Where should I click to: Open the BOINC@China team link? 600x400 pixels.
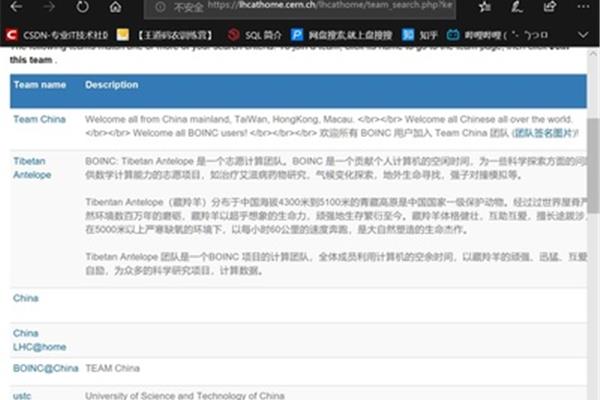tap(46, 368)
